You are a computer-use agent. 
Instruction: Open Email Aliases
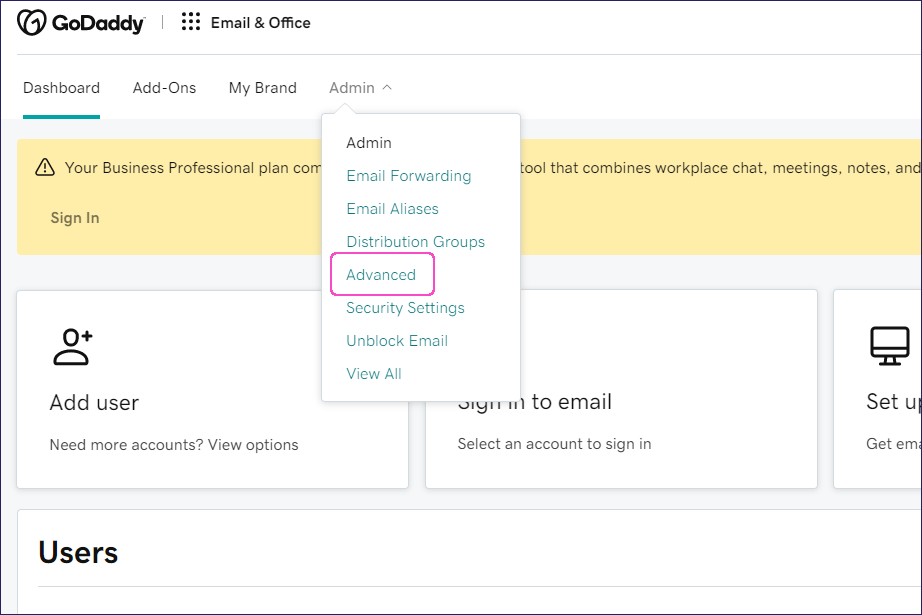pos(392,208)
